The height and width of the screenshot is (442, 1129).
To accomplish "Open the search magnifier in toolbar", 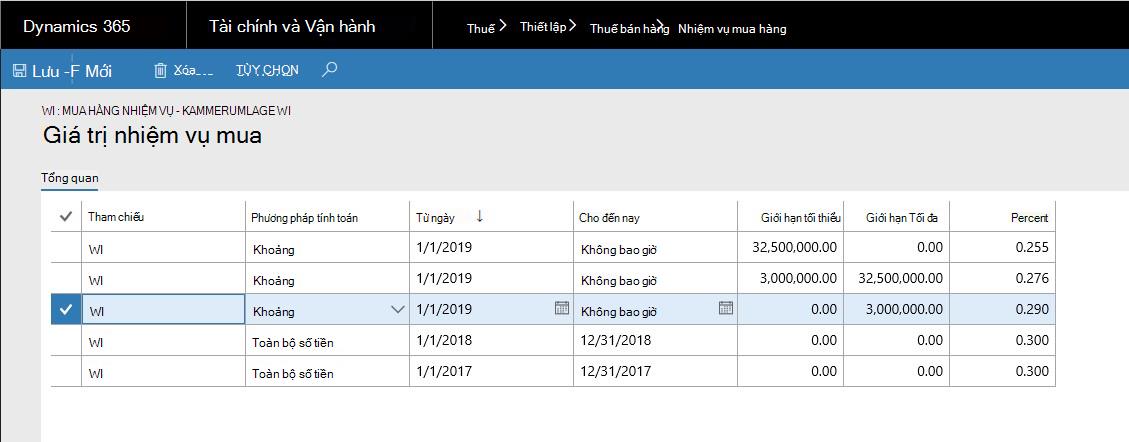I will (x=330, y=70).
